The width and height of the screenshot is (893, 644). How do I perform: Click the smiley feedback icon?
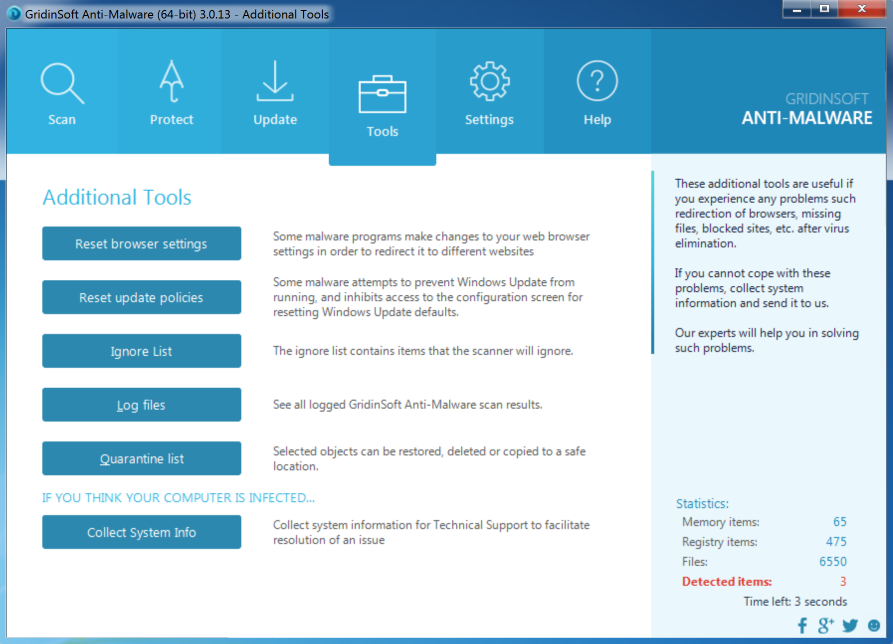point(874,626)
